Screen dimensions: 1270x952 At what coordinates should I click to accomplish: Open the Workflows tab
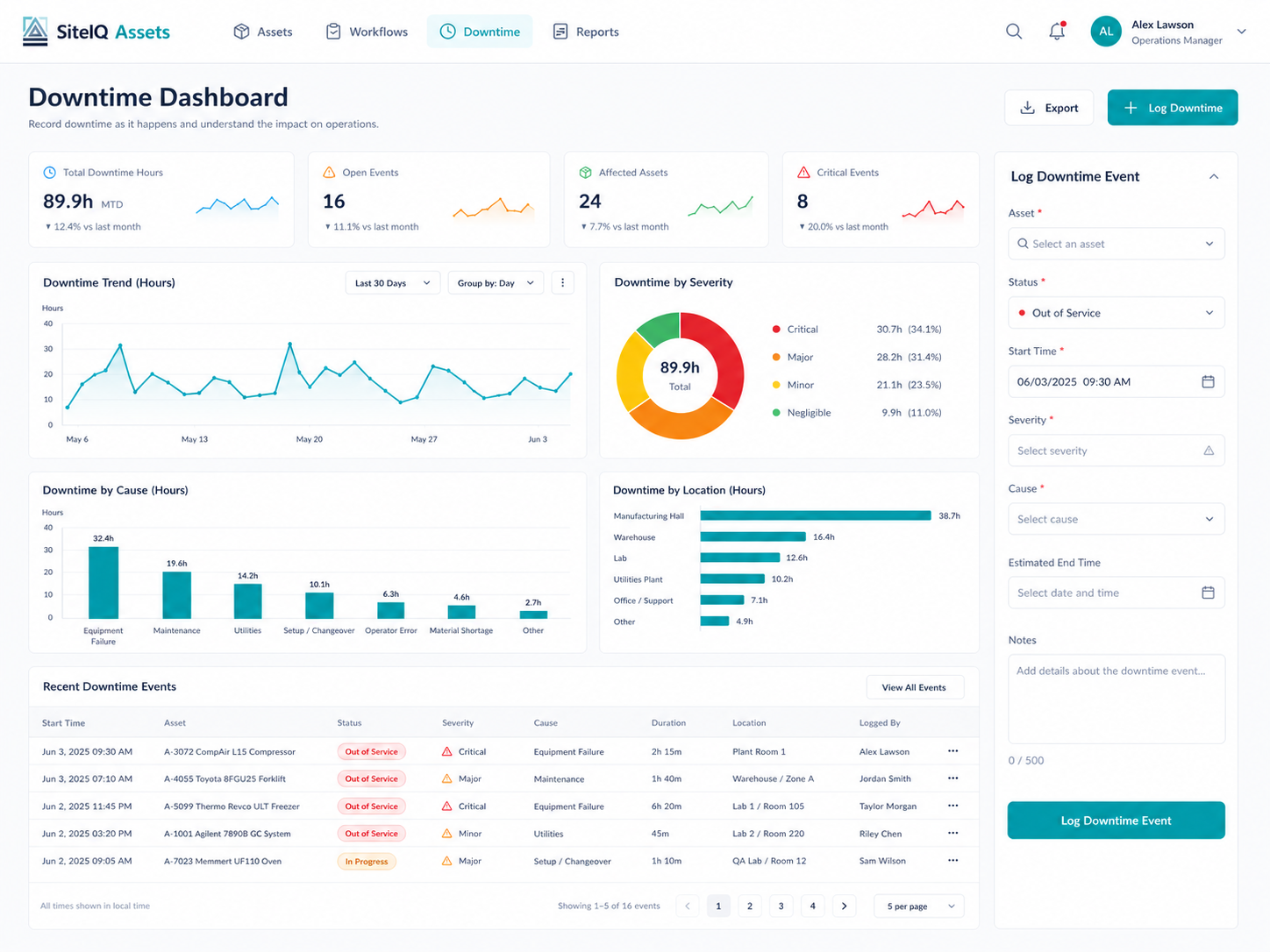click(367, 32)
